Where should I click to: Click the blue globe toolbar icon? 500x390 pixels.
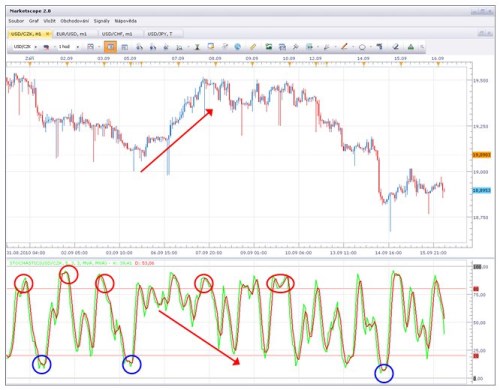[x=237, y=47]
